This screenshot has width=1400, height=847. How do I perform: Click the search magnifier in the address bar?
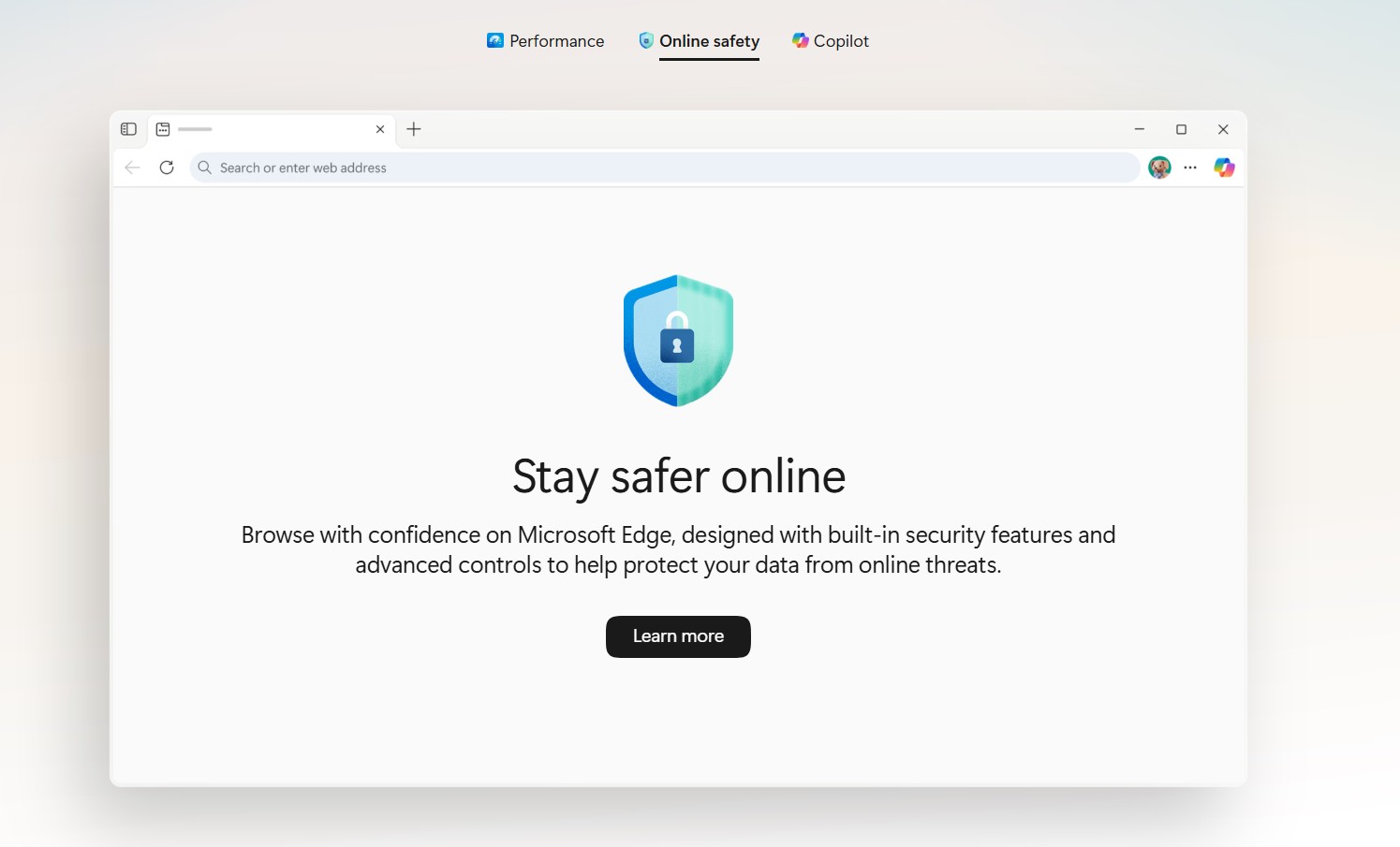click(x=204, y=168)
